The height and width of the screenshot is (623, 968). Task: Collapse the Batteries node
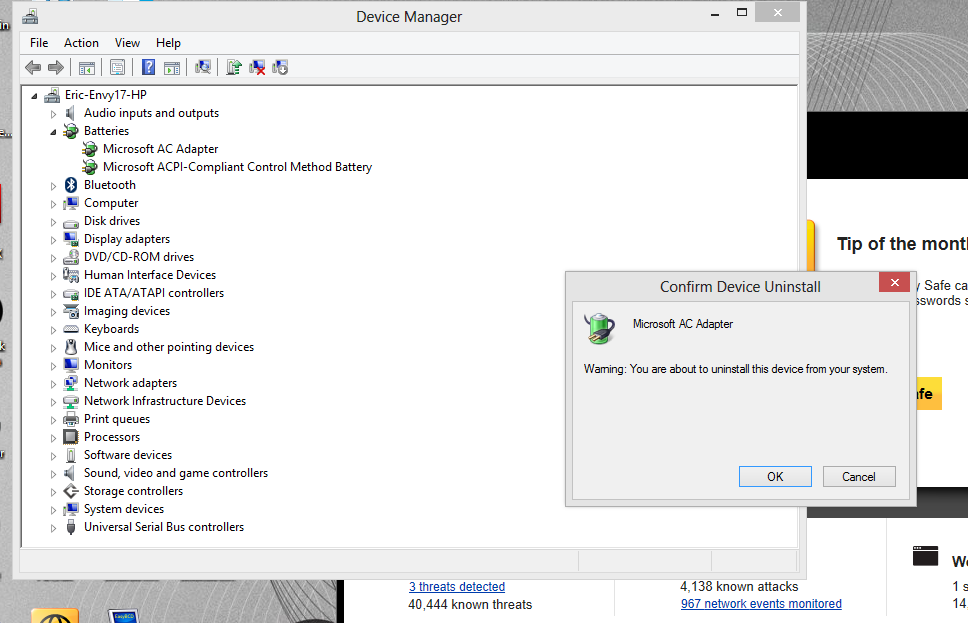(x=53, y=132)
